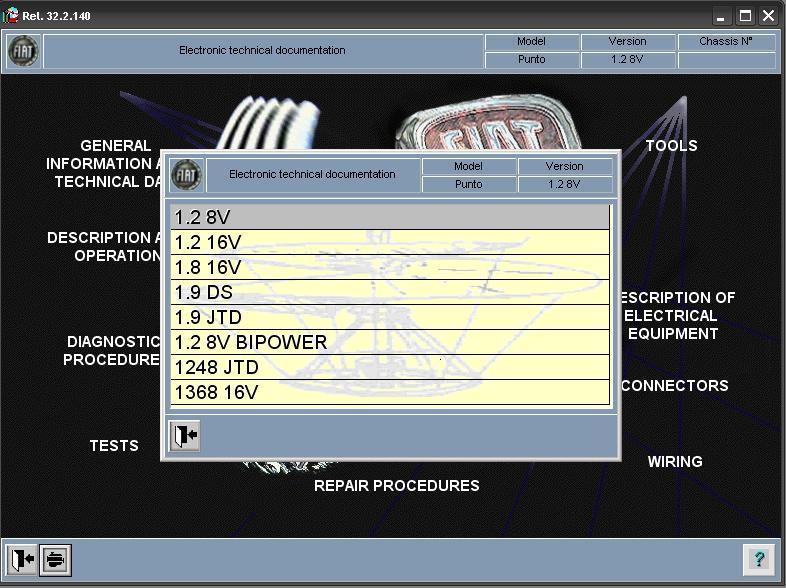This screenshot has height=588, width=786.
Task: Open the Connectors section
Action: (675, 386)
